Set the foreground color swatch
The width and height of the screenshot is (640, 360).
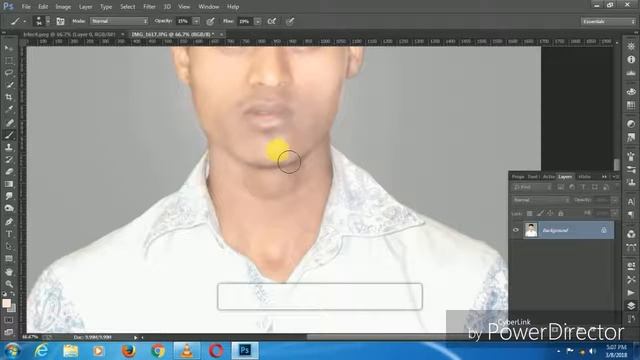pyautogui.click(x=6, y=303)
